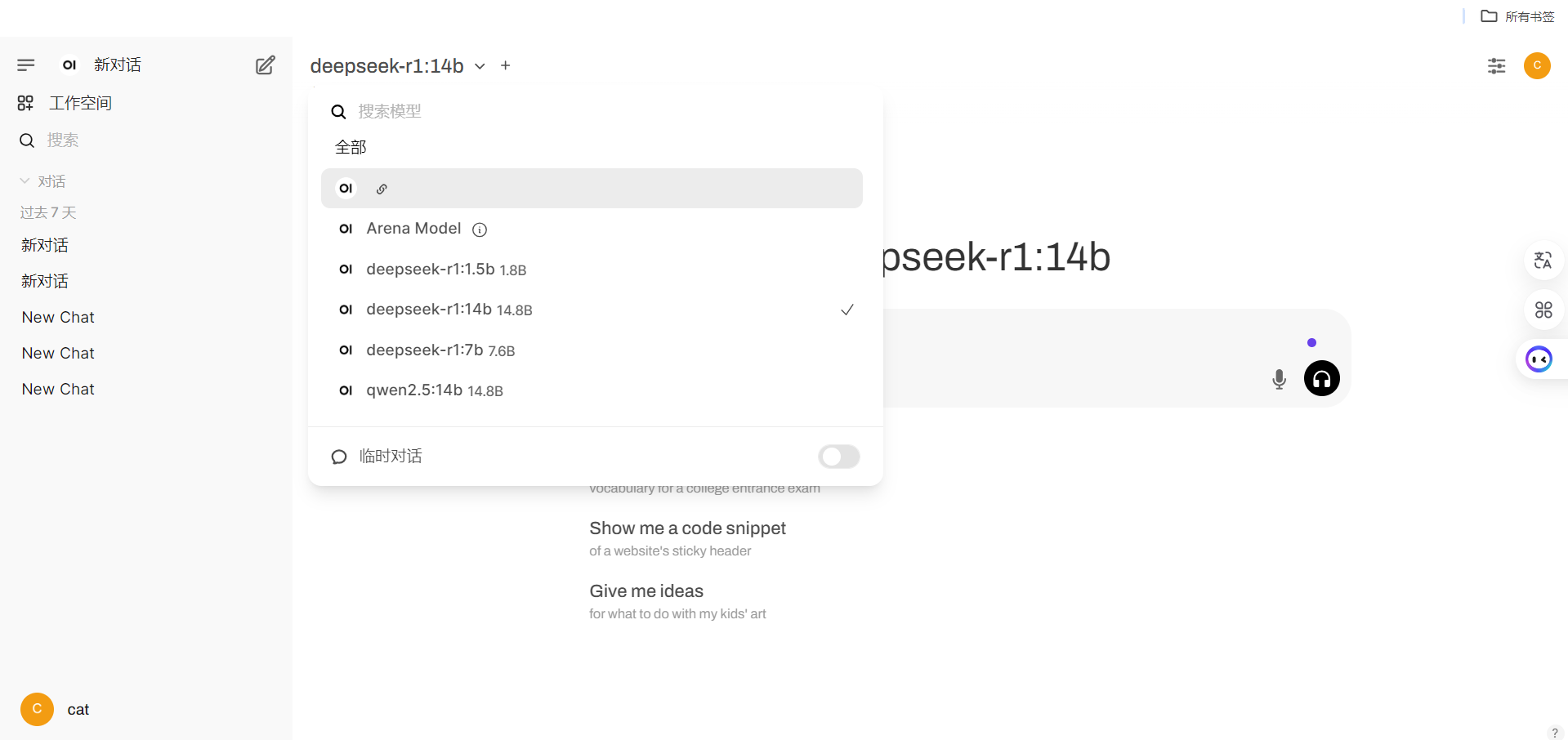Screen dimensions: 1568x740
Task: Open chat controls sliders icon
Action: tap(1497, 66)
